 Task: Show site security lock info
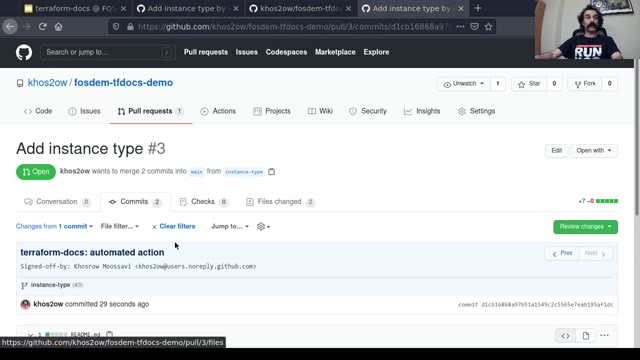[x=130, y=27]
